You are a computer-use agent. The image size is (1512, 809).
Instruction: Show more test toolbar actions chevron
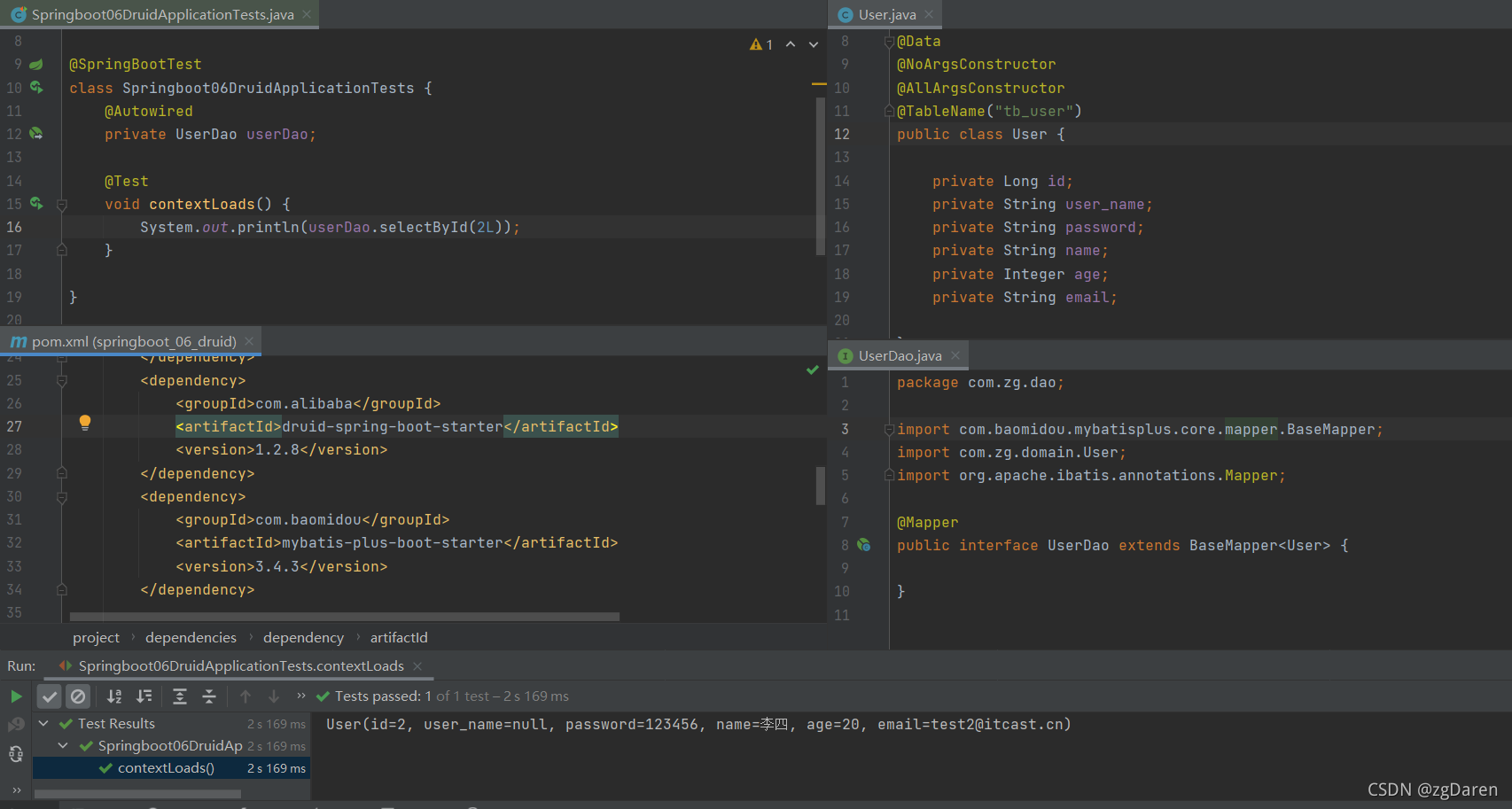[301, 696]
